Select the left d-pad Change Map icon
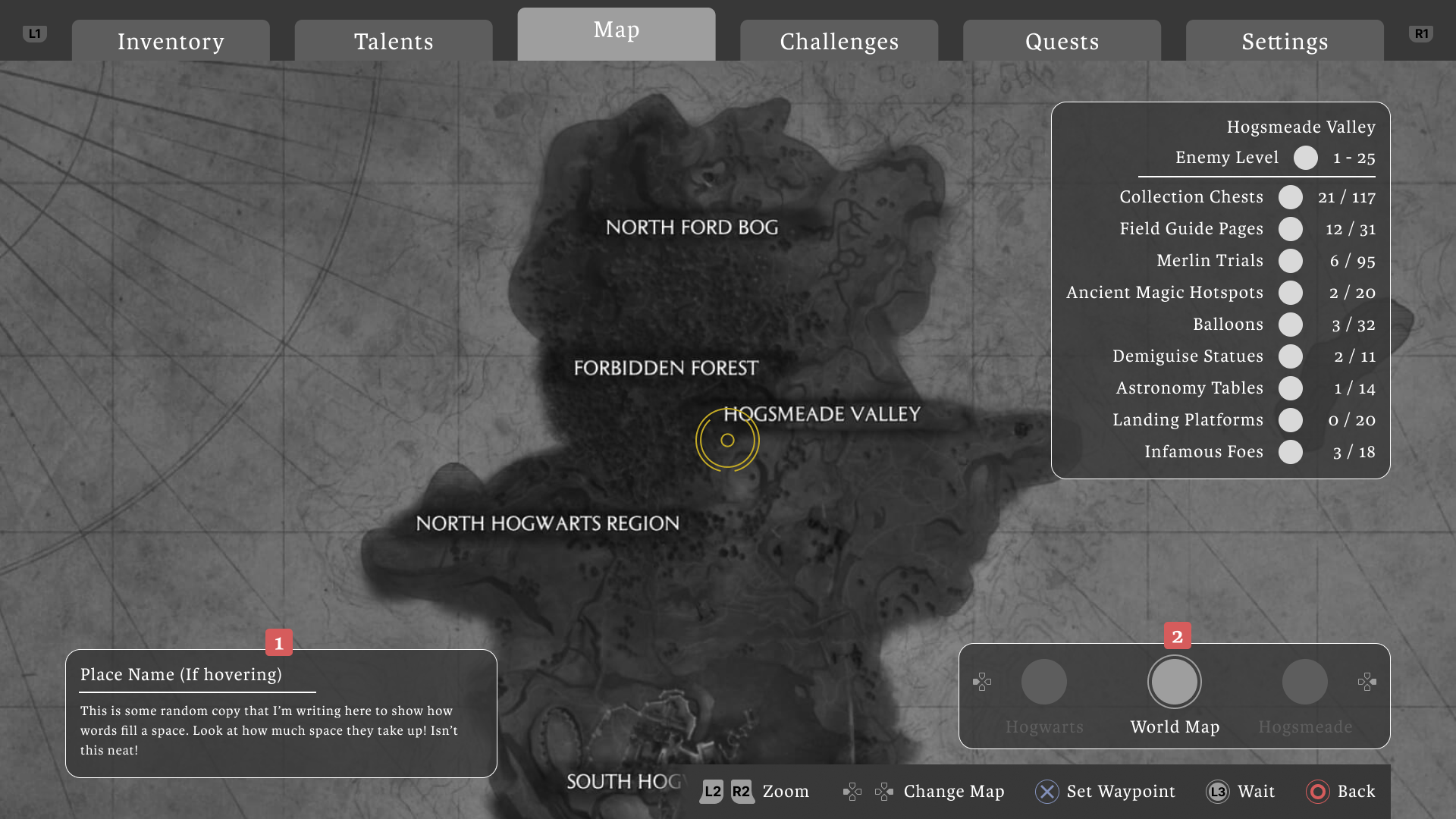Viewport: 1456px width, 819px height. click(853, 792)
